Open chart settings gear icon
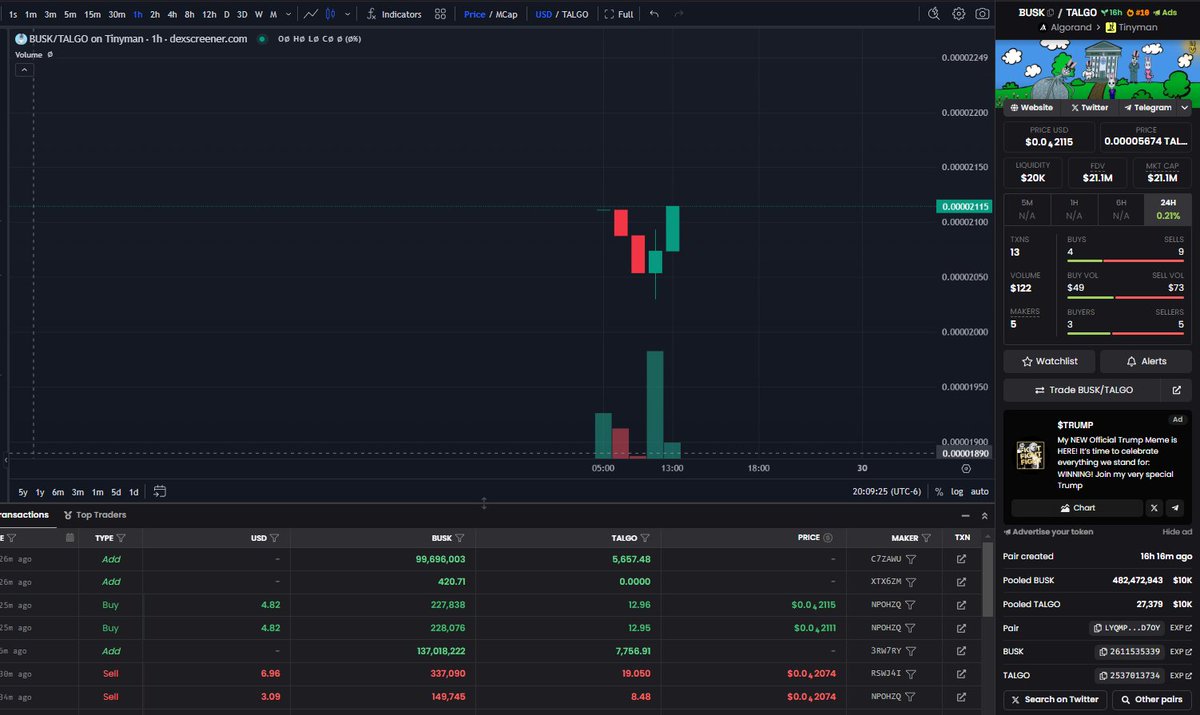Viewport: 1200px width, 715px height. [x=958, y=14]
